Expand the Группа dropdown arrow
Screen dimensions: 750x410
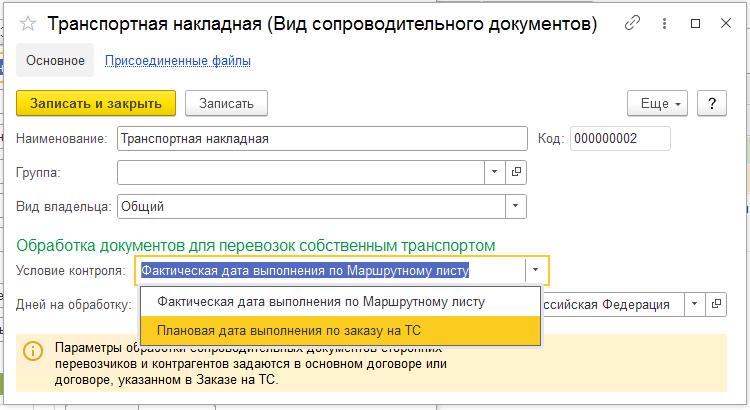pos(495,172)
